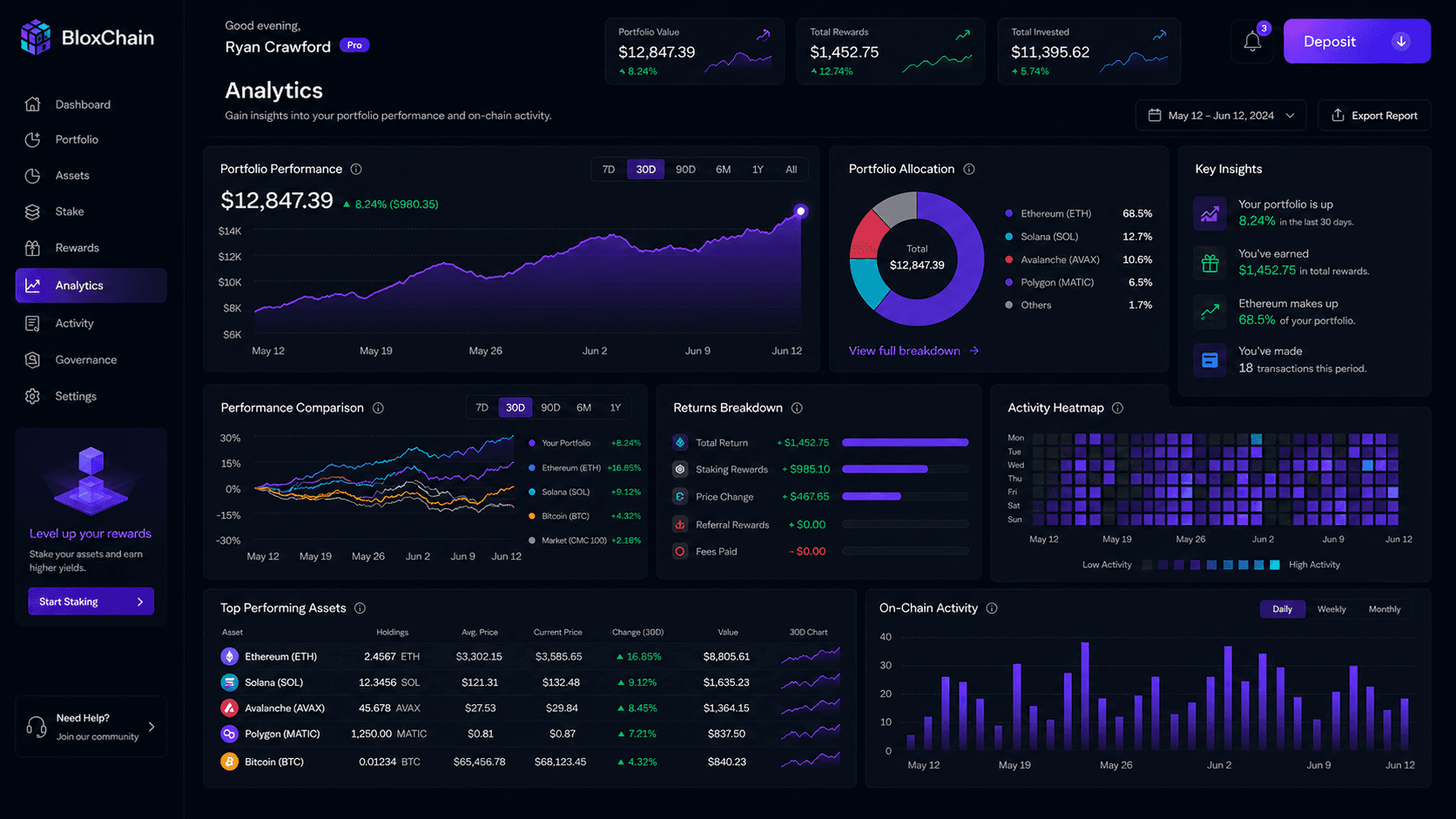Click the Bitcoin coin icon in assets table
Screen dimensions: 1456x819
229,762
